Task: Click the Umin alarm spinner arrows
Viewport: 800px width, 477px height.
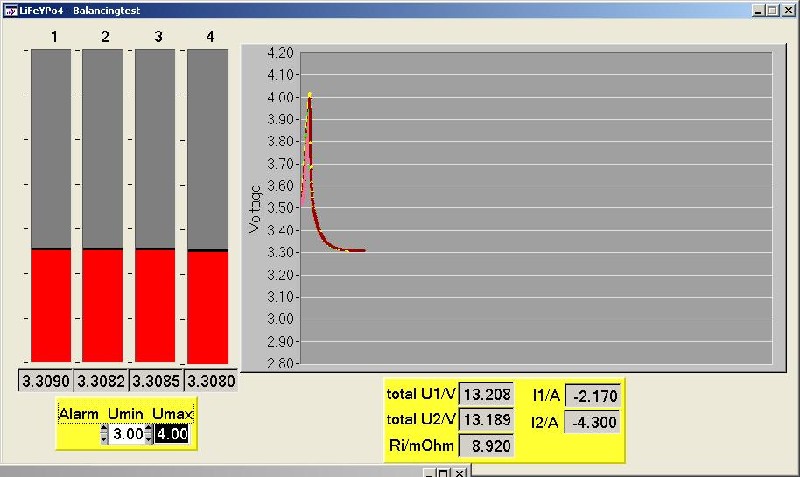Action: tap(105, 434)
